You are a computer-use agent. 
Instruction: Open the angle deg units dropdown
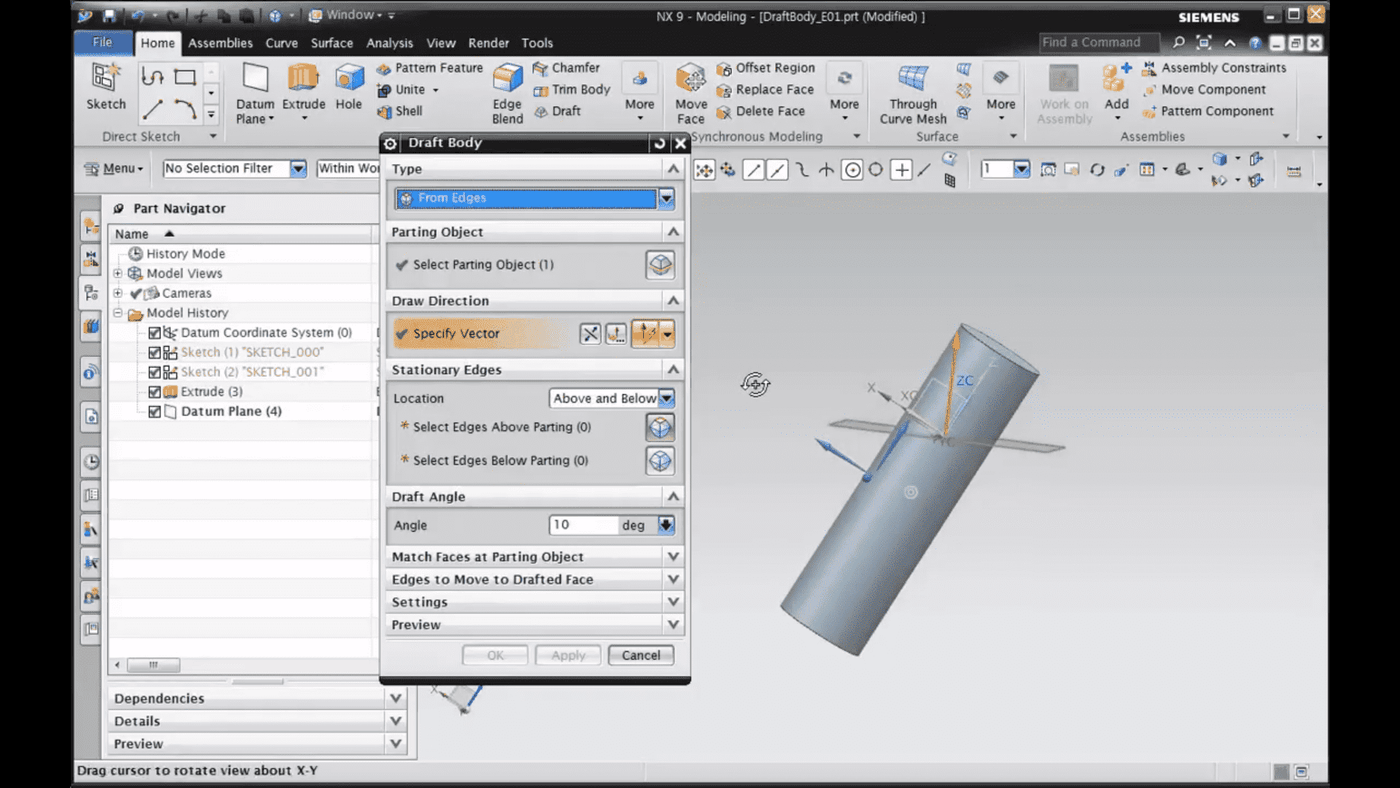click(666, 525)
